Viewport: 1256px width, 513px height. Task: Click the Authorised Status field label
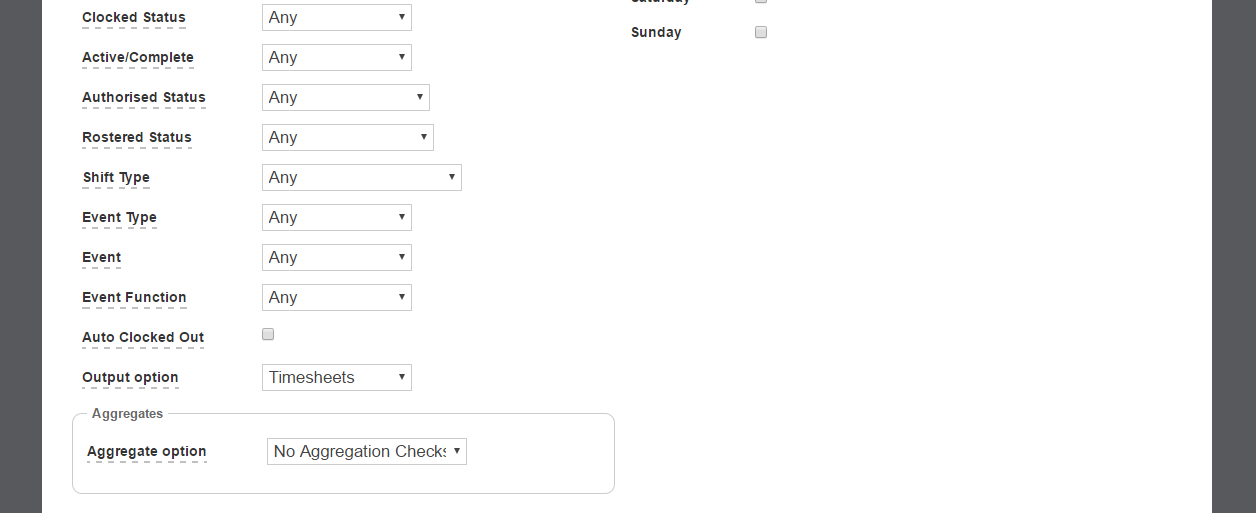point(144,97)
